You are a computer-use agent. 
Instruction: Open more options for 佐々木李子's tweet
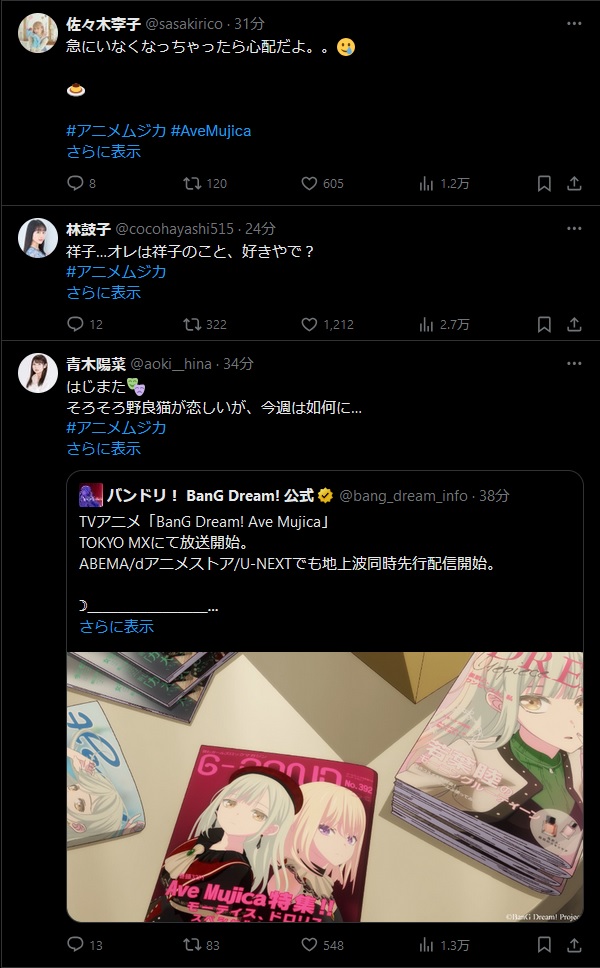[x=574, y=23]
